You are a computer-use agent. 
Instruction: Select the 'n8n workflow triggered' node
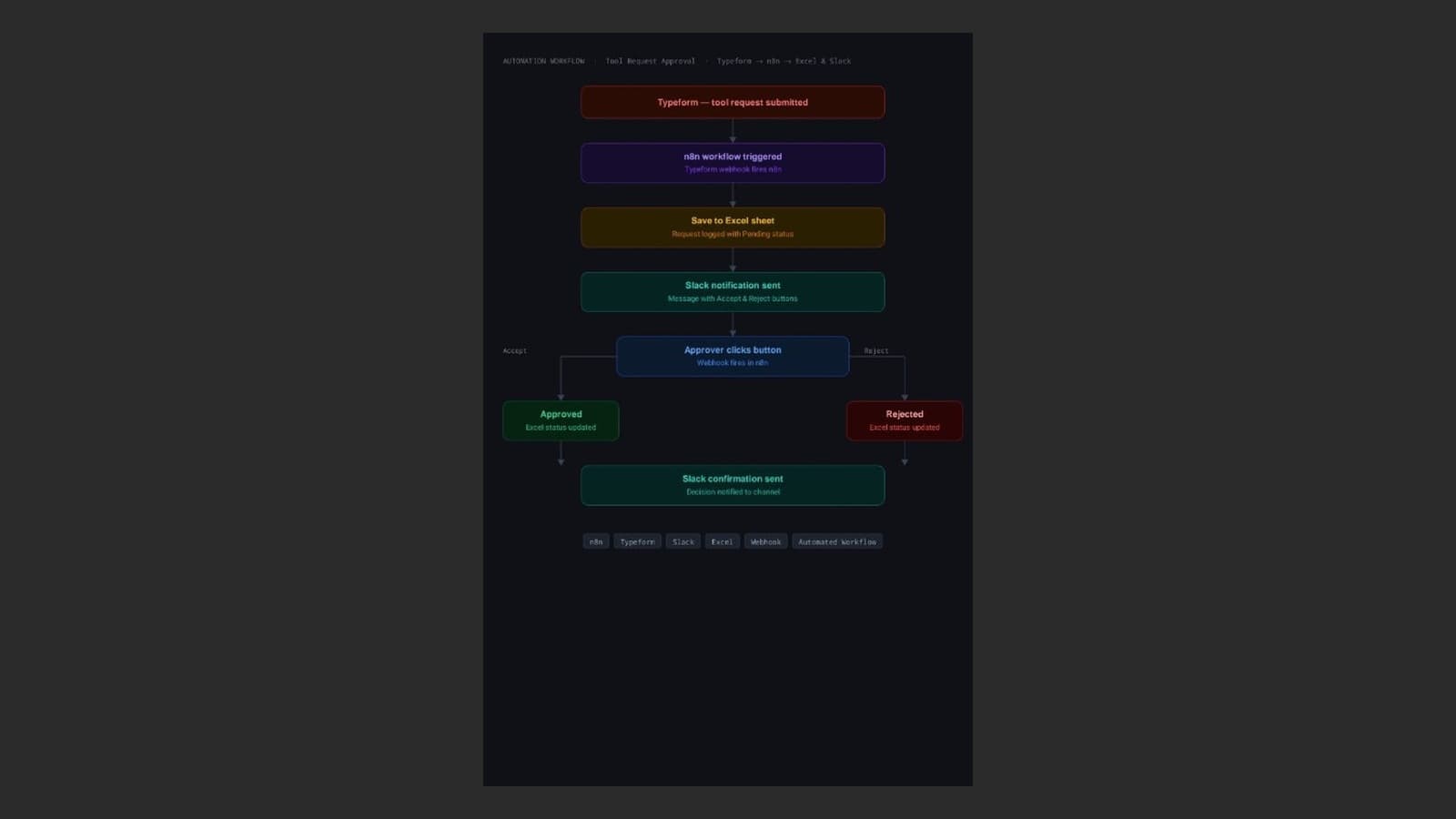coord(733,163)
